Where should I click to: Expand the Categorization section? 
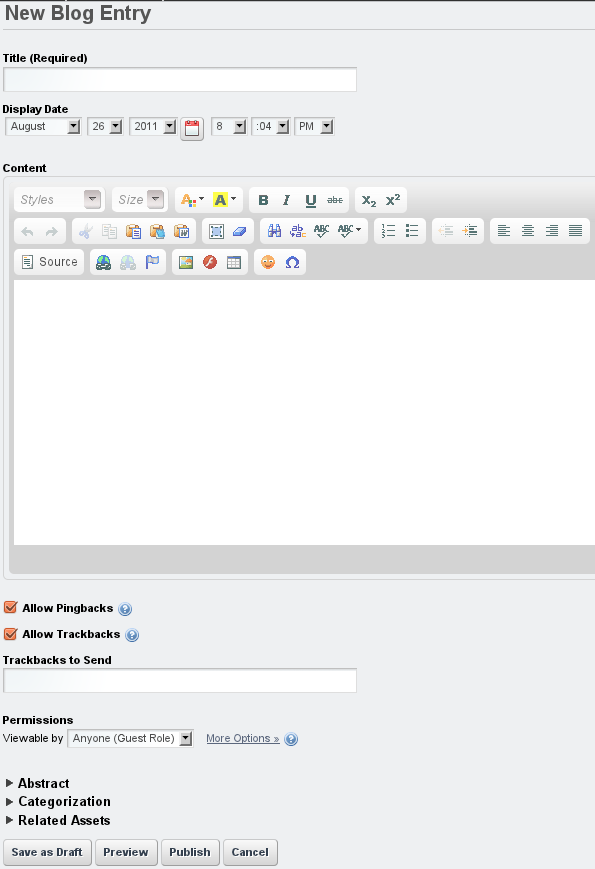(x=58, y=801)
